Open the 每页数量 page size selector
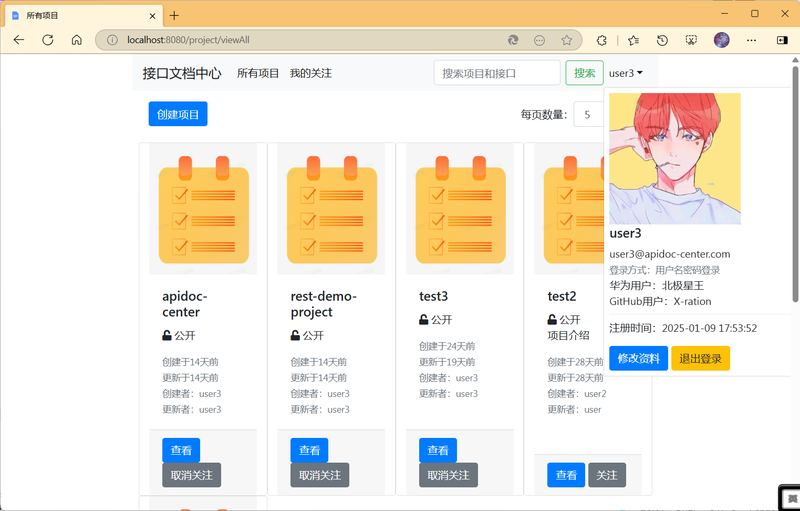The height and width of the screenshot is (511, 800). click(589, 114)
